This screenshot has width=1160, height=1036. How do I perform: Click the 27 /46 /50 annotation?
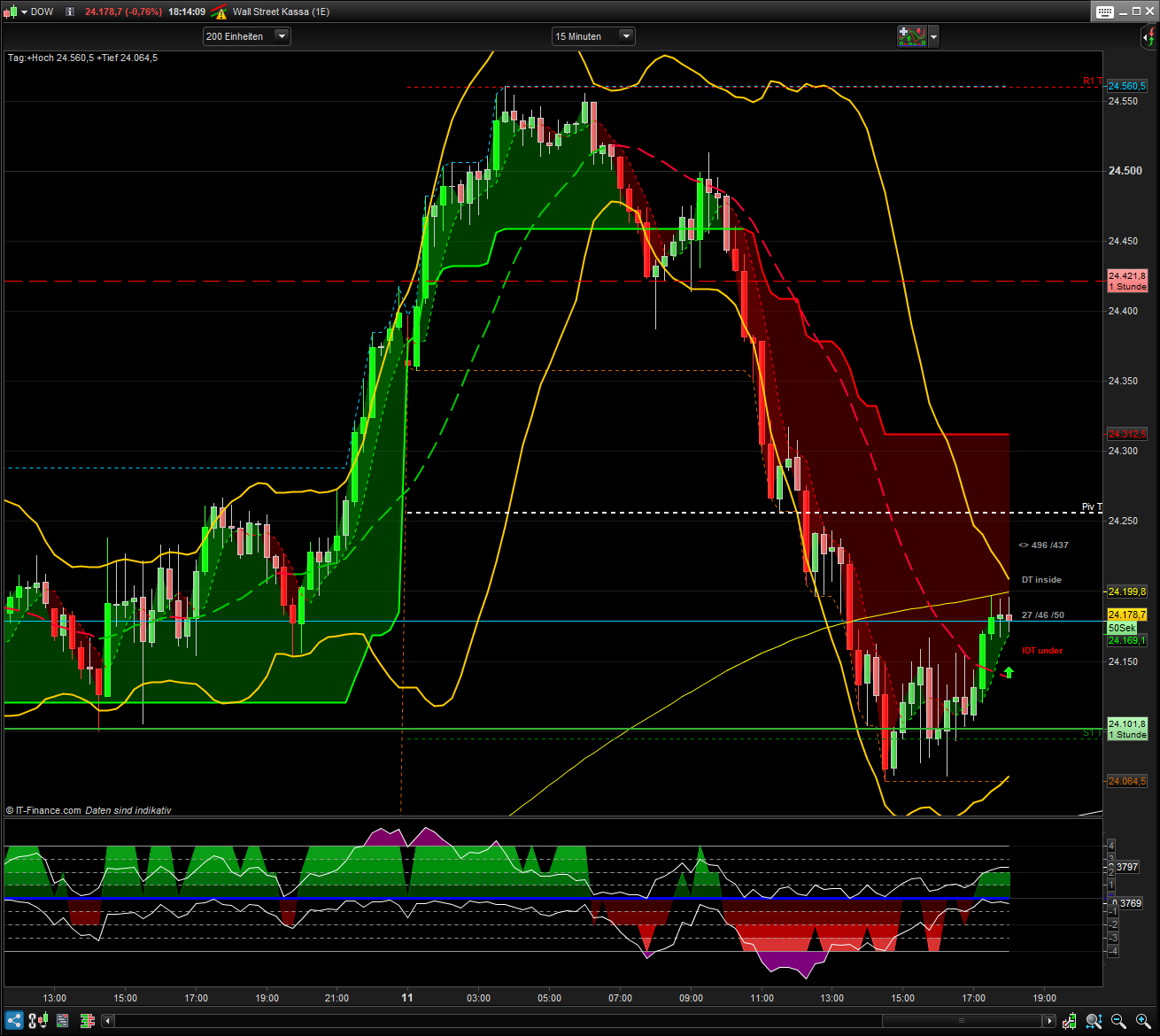(x=1043, y=615)
